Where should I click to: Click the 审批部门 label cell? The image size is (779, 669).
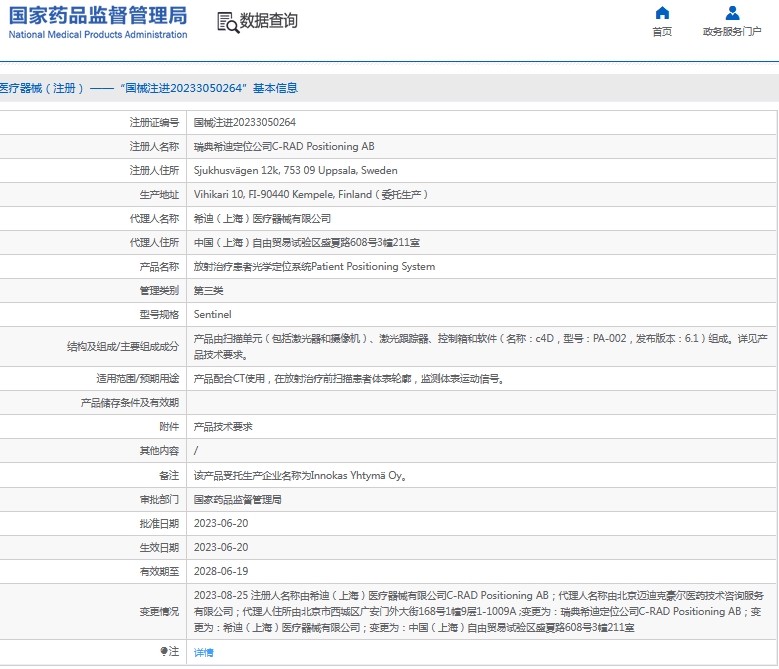point(159,499)
